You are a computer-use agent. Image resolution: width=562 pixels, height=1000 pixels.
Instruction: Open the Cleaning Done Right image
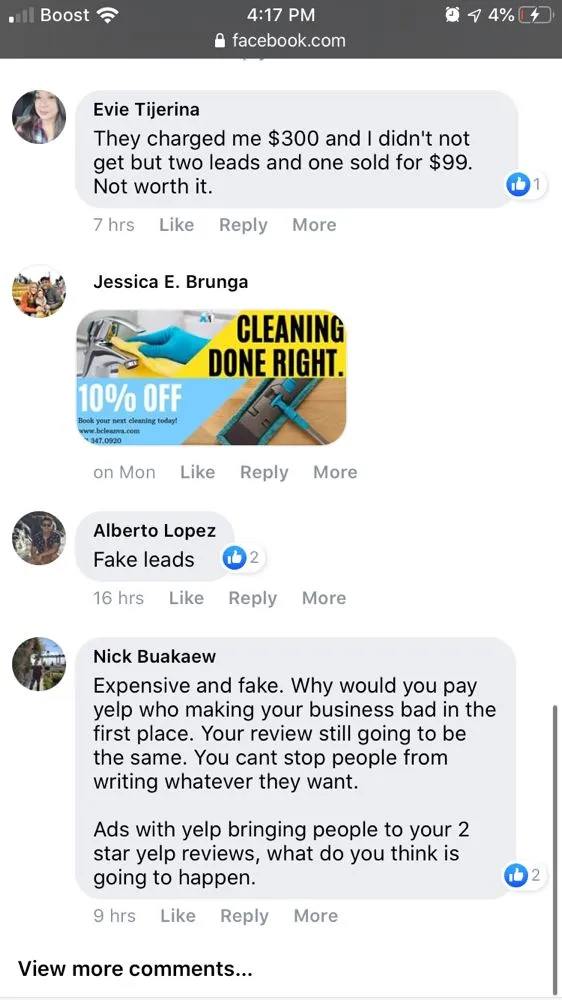211,378
